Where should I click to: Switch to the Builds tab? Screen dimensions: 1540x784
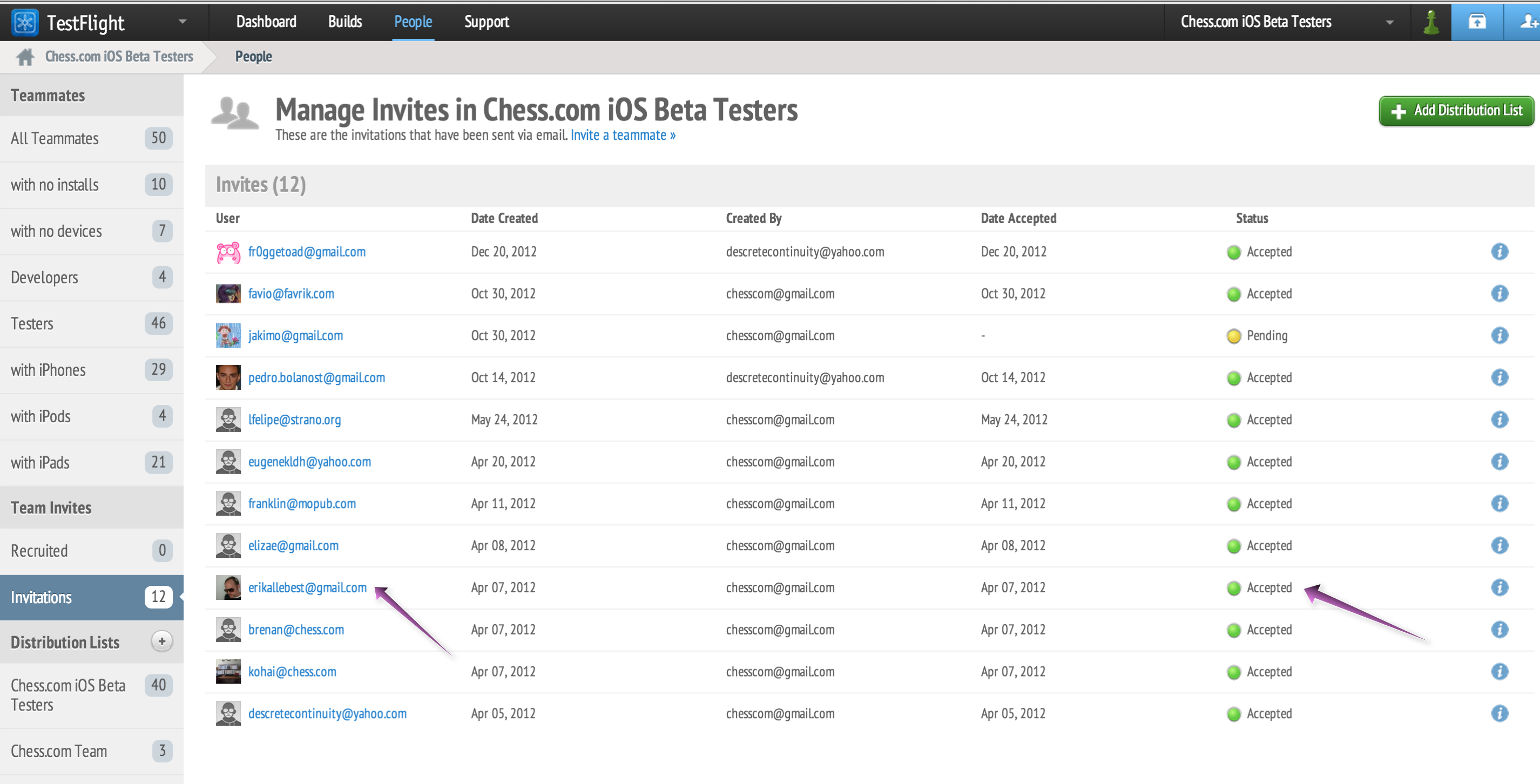345,22
